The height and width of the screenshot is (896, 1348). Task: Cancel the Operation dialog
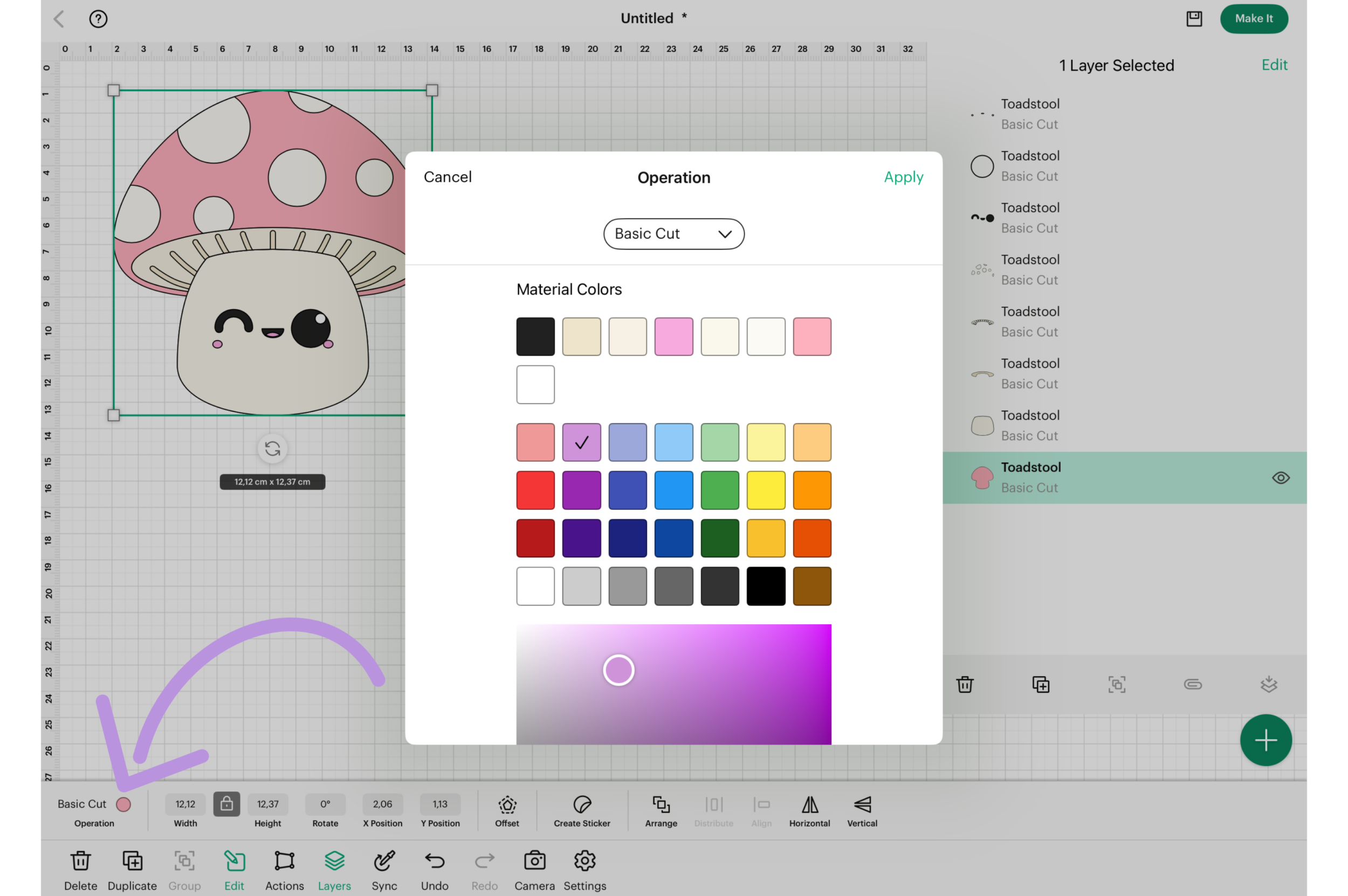tap(448, 177)
